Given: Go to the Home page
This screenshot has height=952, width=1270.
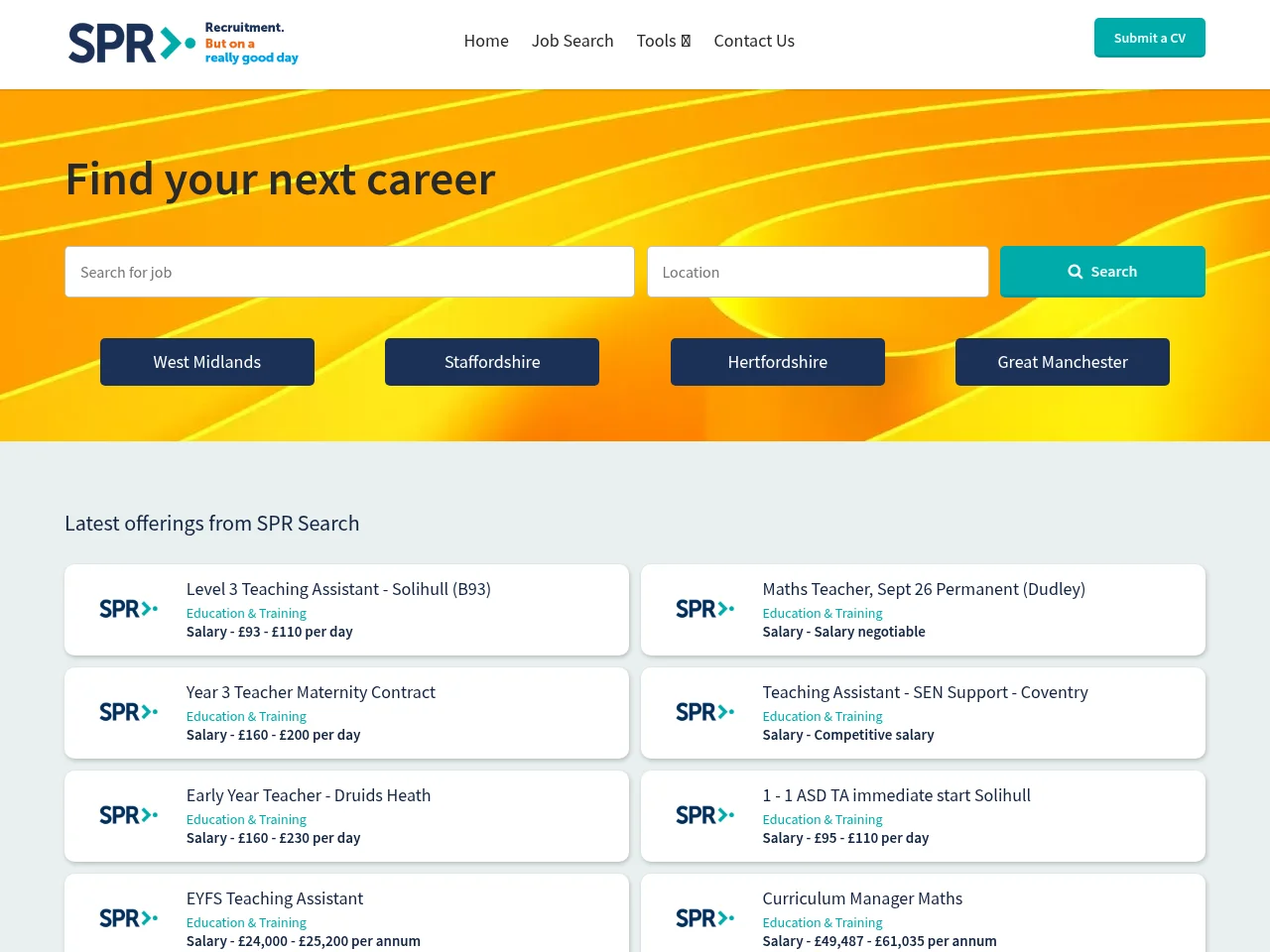Looking at the screenshot, I should 486,41.
